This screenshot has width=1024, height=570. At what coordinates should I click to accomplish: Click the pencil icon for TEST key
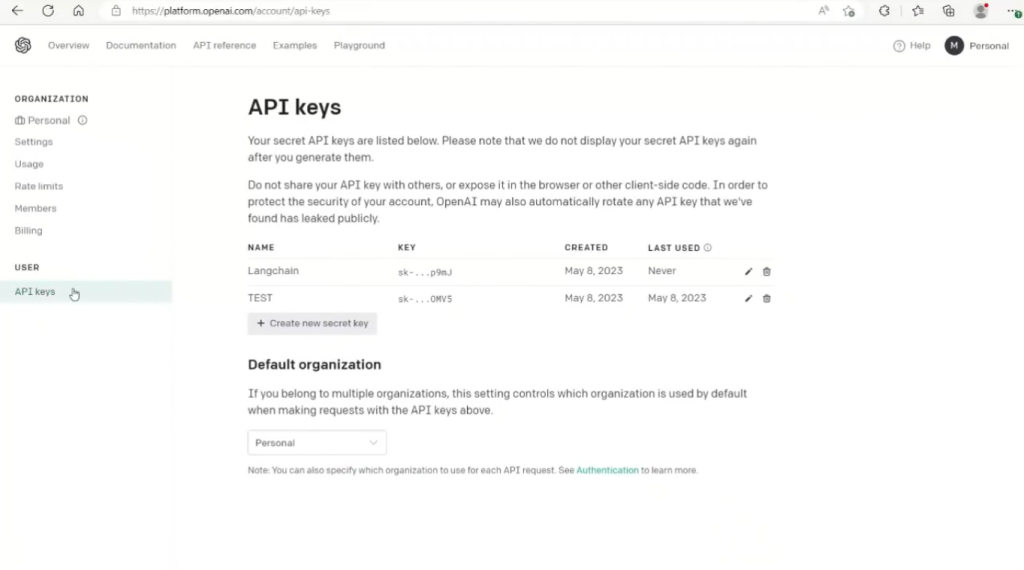[x=748, y=298]
